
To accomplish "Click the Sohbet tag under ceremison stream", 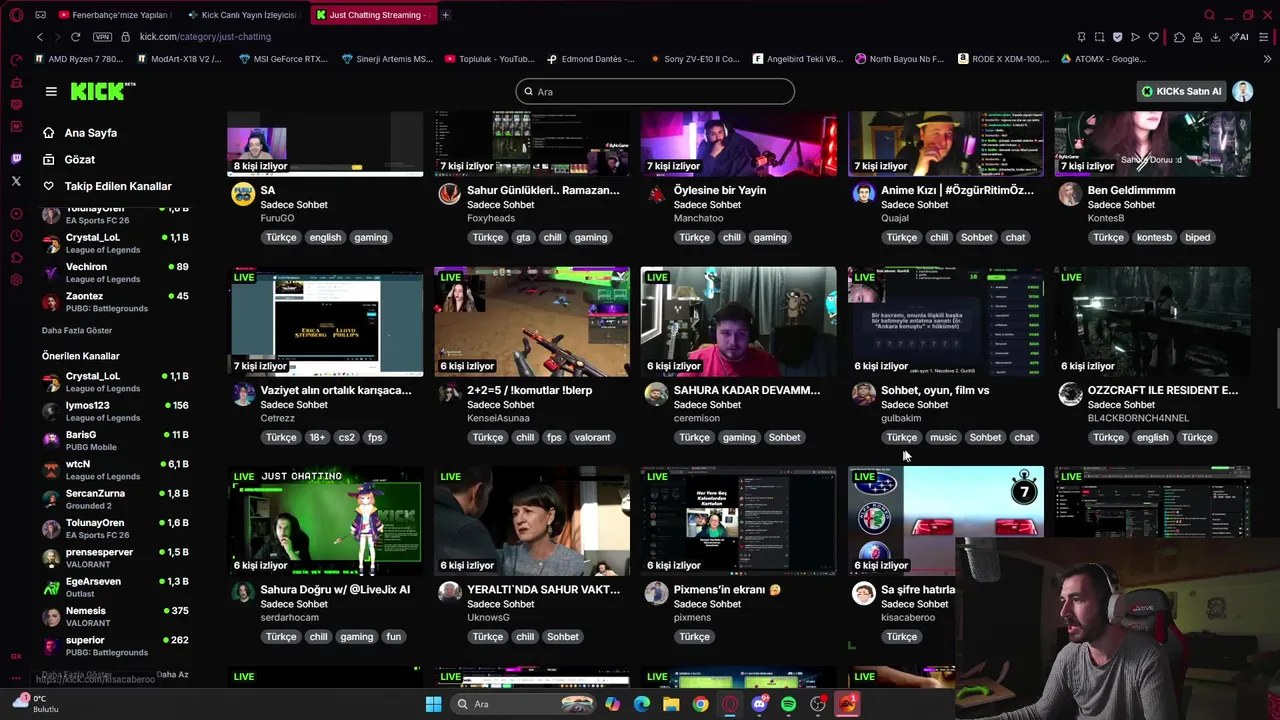I will tap(784, 437).
